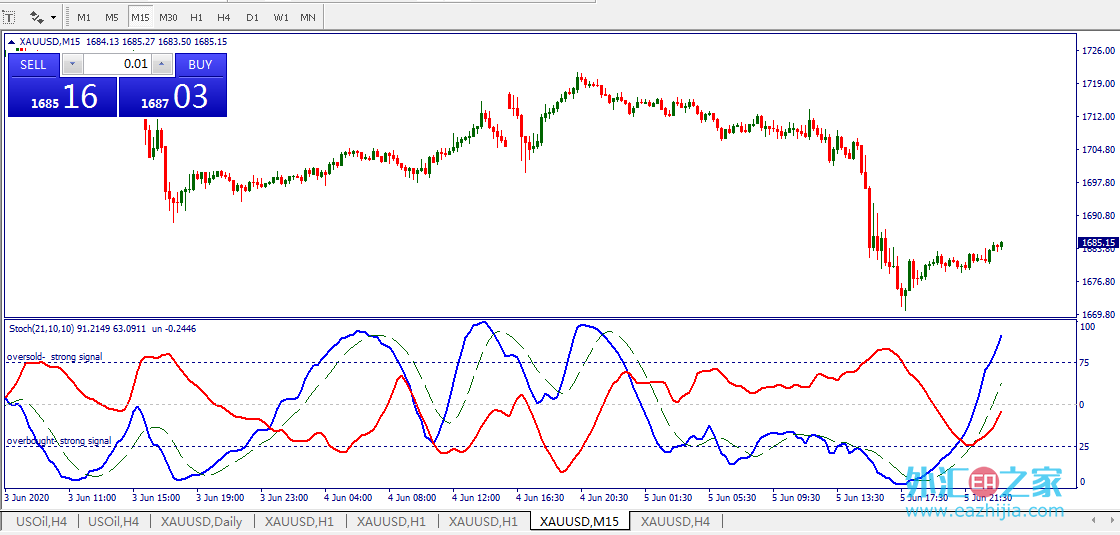Switch chart to M30 timeframe

pyautogui.click(x=169, y=16)
